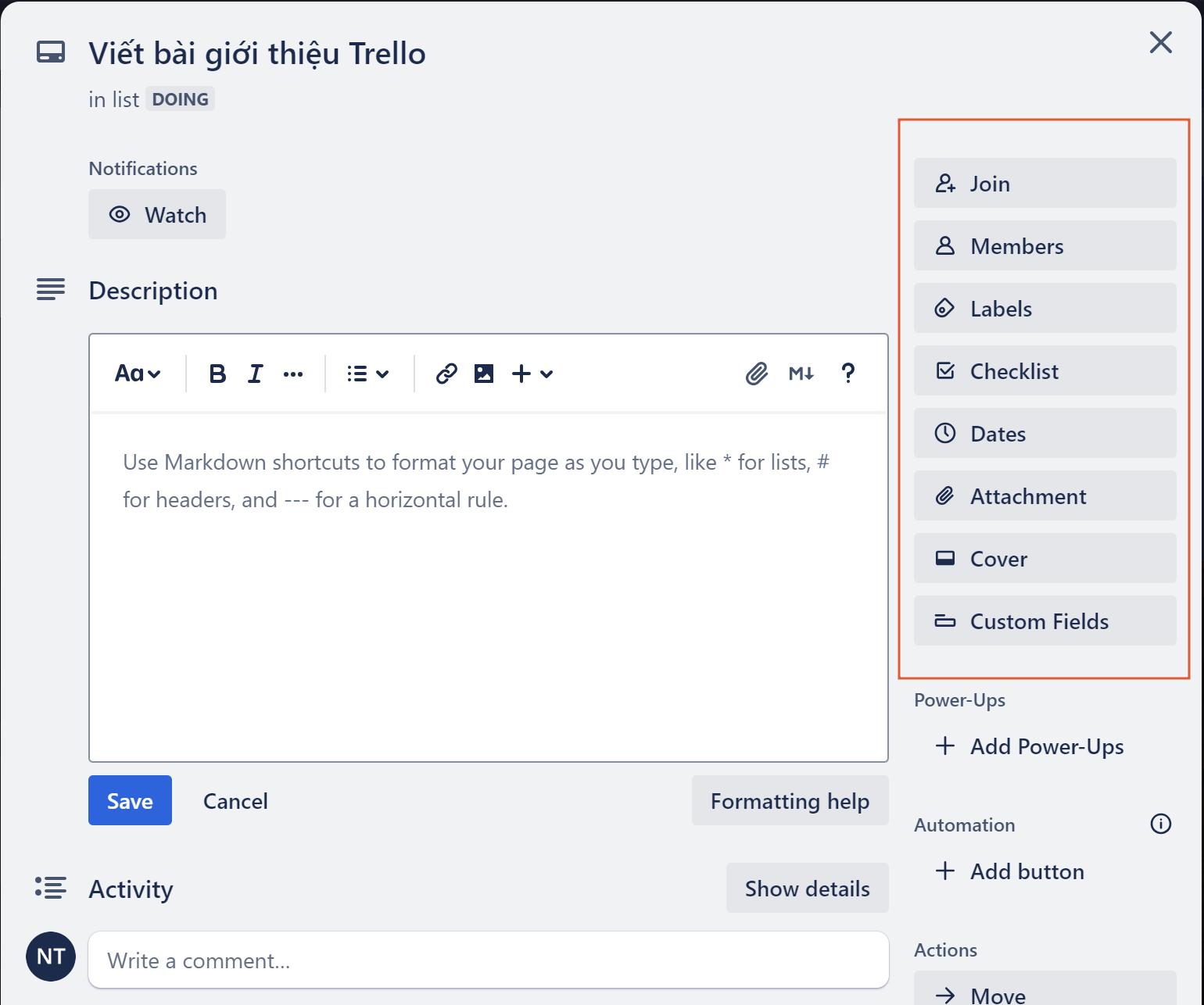This screenshot has width=1204, height=1005.
Task: Click the Description section icon
Action: [51, 289]
